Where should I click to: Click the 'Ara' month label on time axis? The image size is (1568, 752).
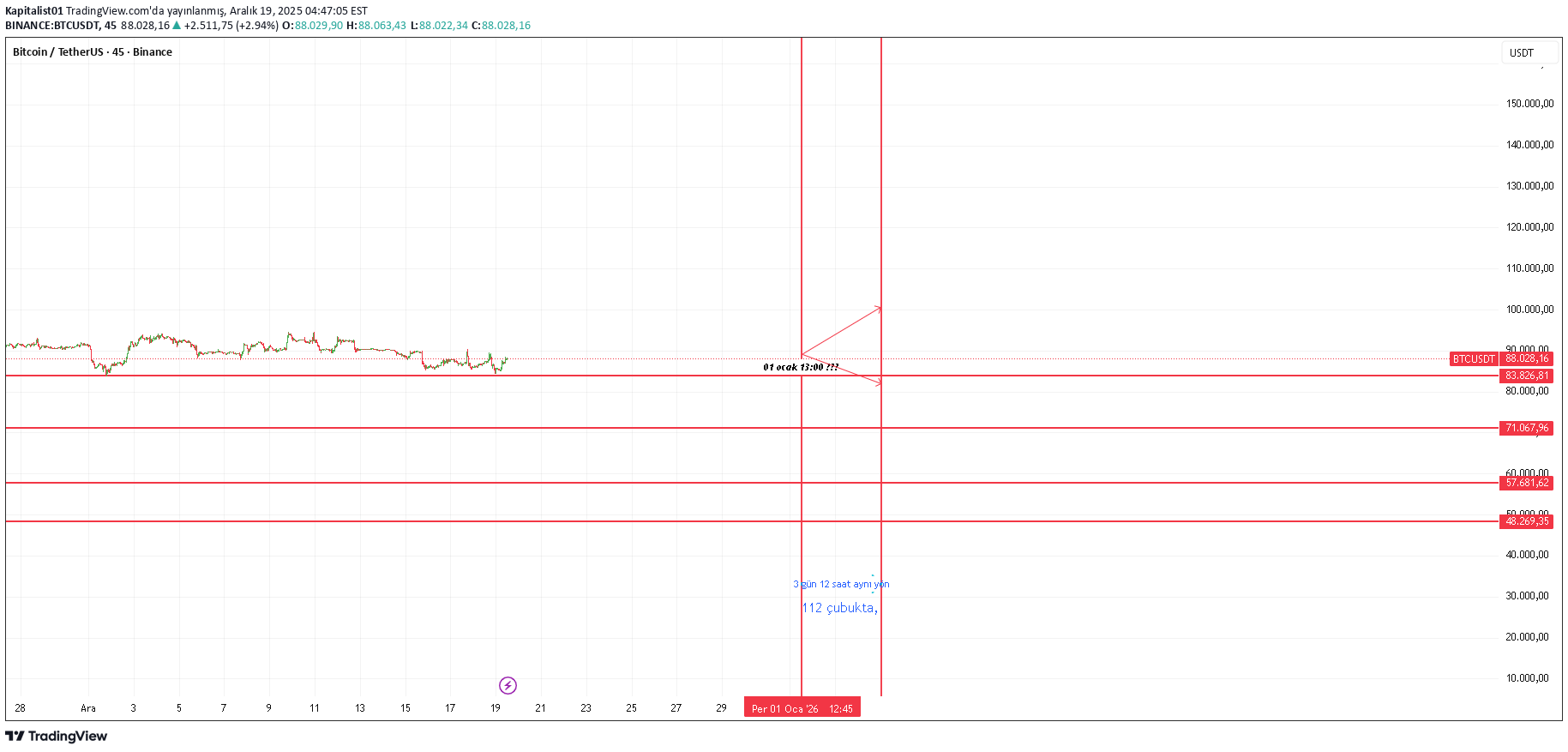pos(88,708)
